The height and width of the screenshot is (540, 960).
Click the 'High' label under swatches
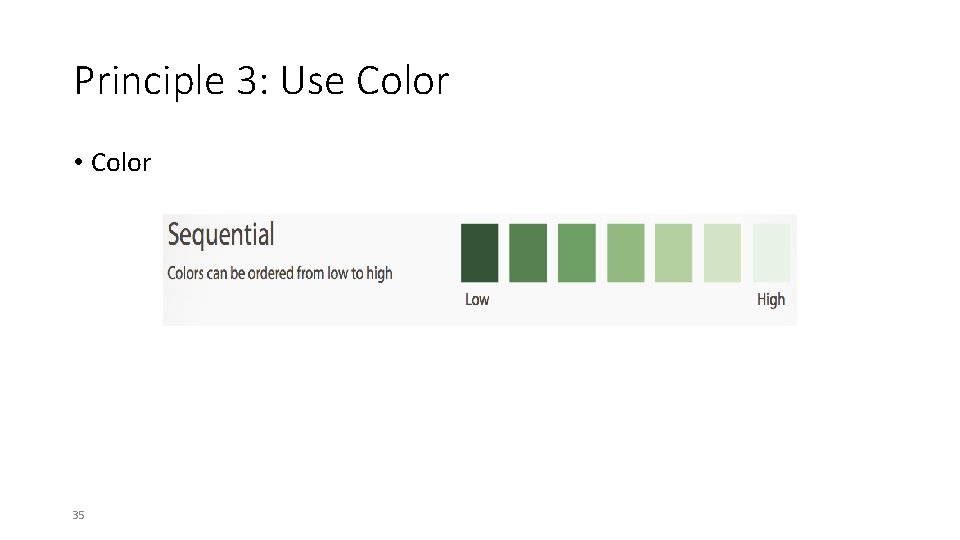[x=771, y=299]
